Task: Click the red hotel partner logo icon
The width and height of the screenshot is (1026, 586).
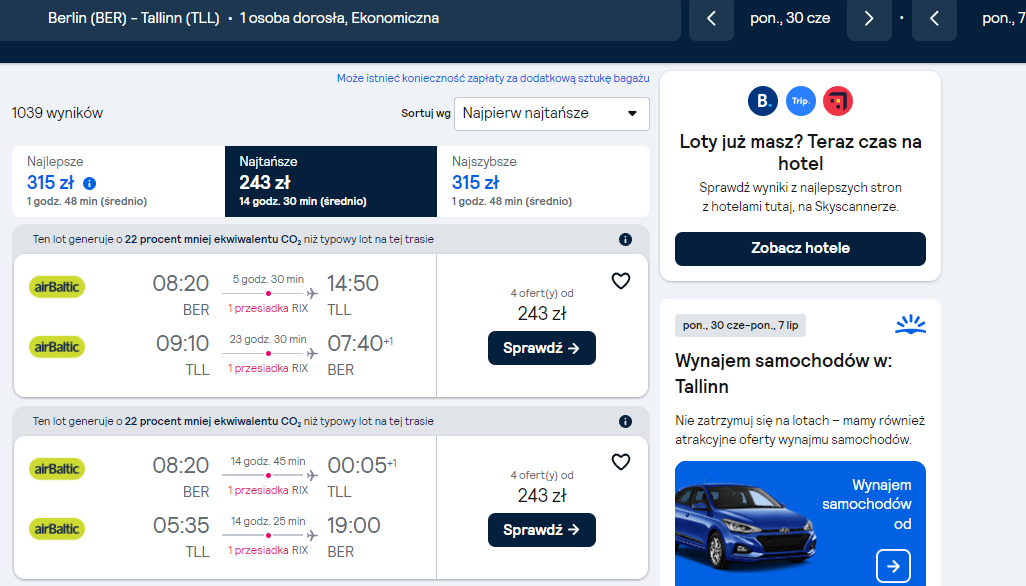Action: [838, 101]
